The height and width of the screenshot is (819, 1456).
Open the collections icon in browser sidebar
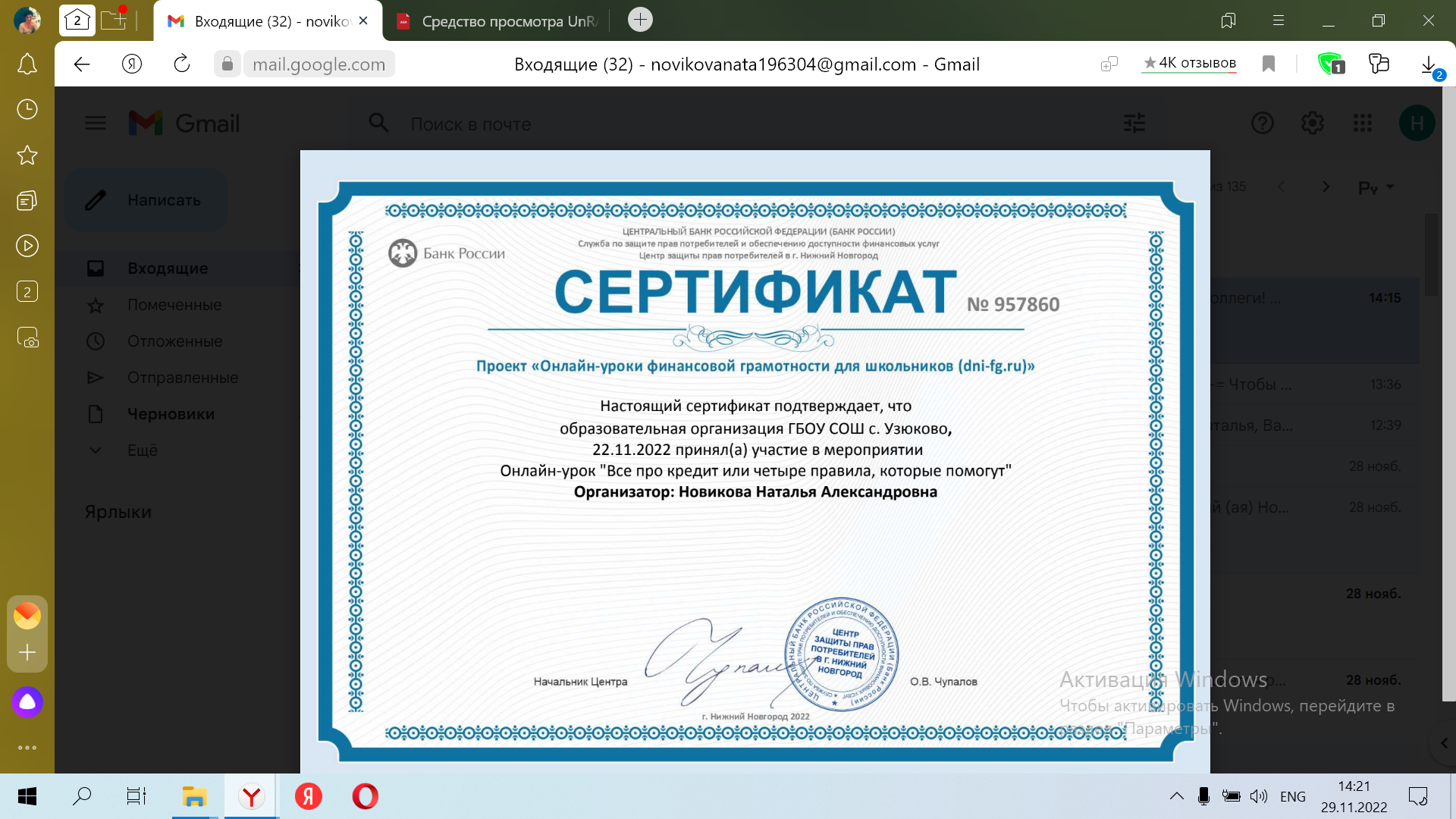coord(27,201)
